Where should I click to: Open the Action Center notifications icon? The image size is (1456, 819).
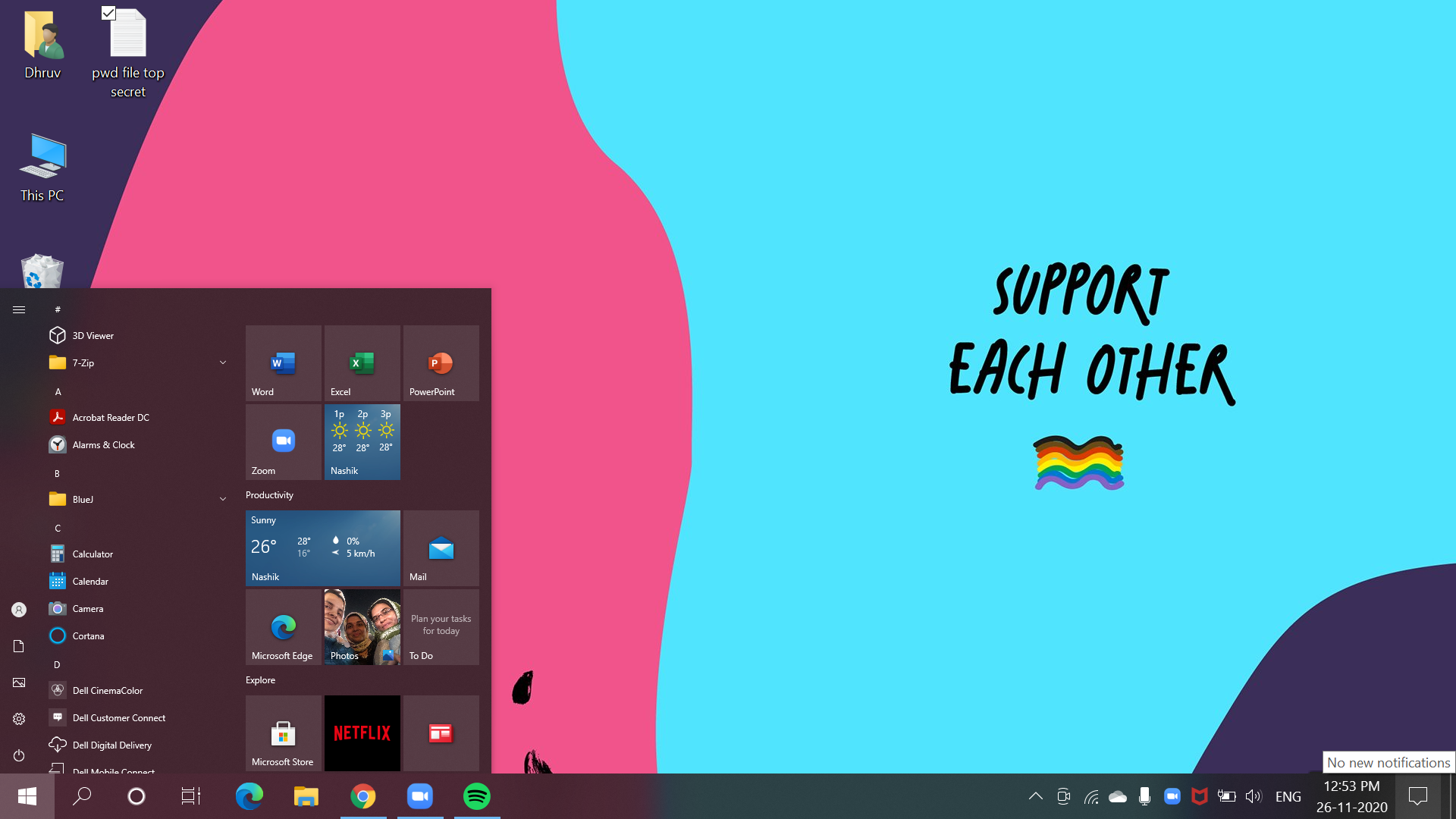[x=1418, y=796]
